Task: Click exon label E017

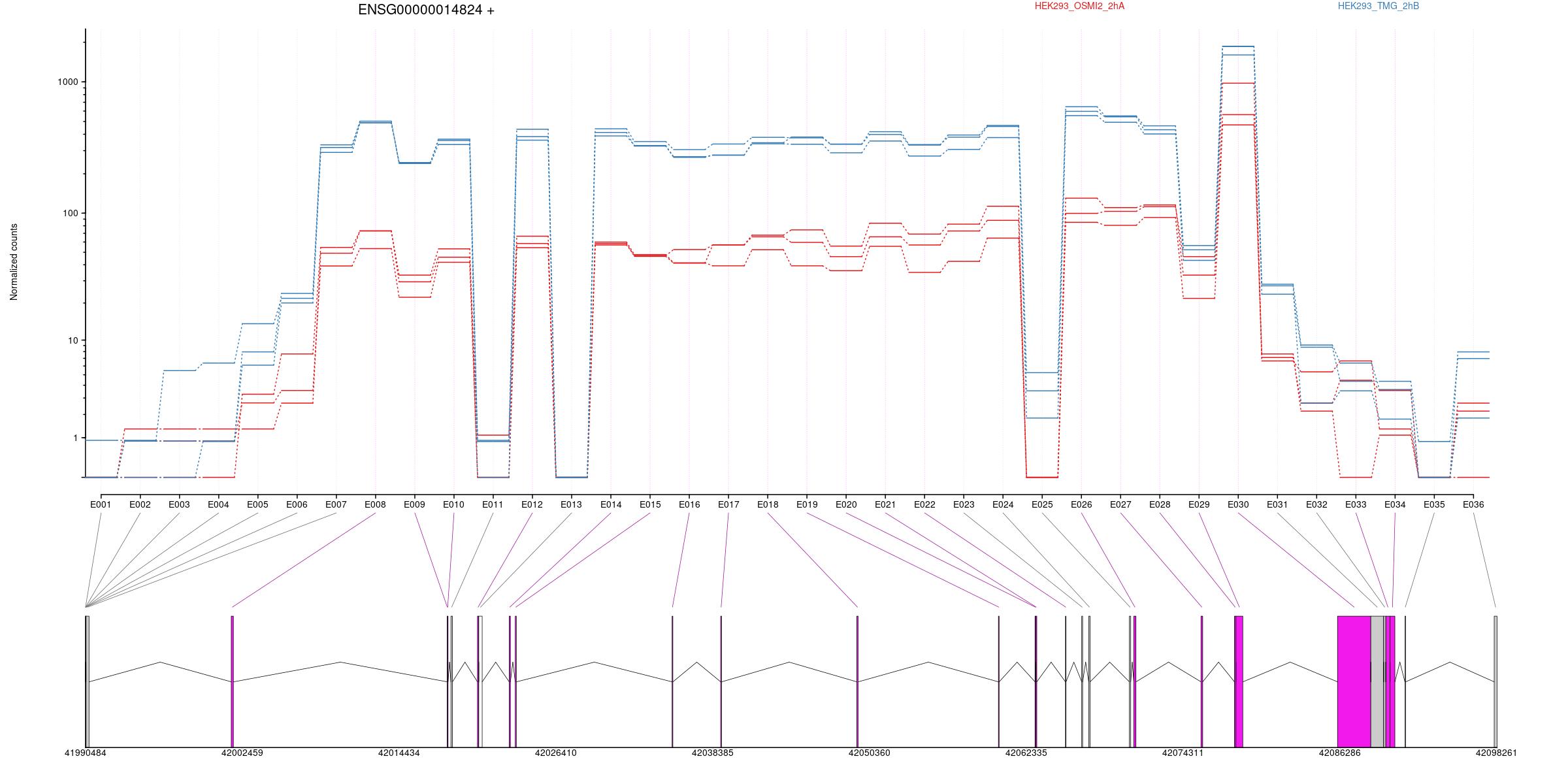Action: point(728,504)
